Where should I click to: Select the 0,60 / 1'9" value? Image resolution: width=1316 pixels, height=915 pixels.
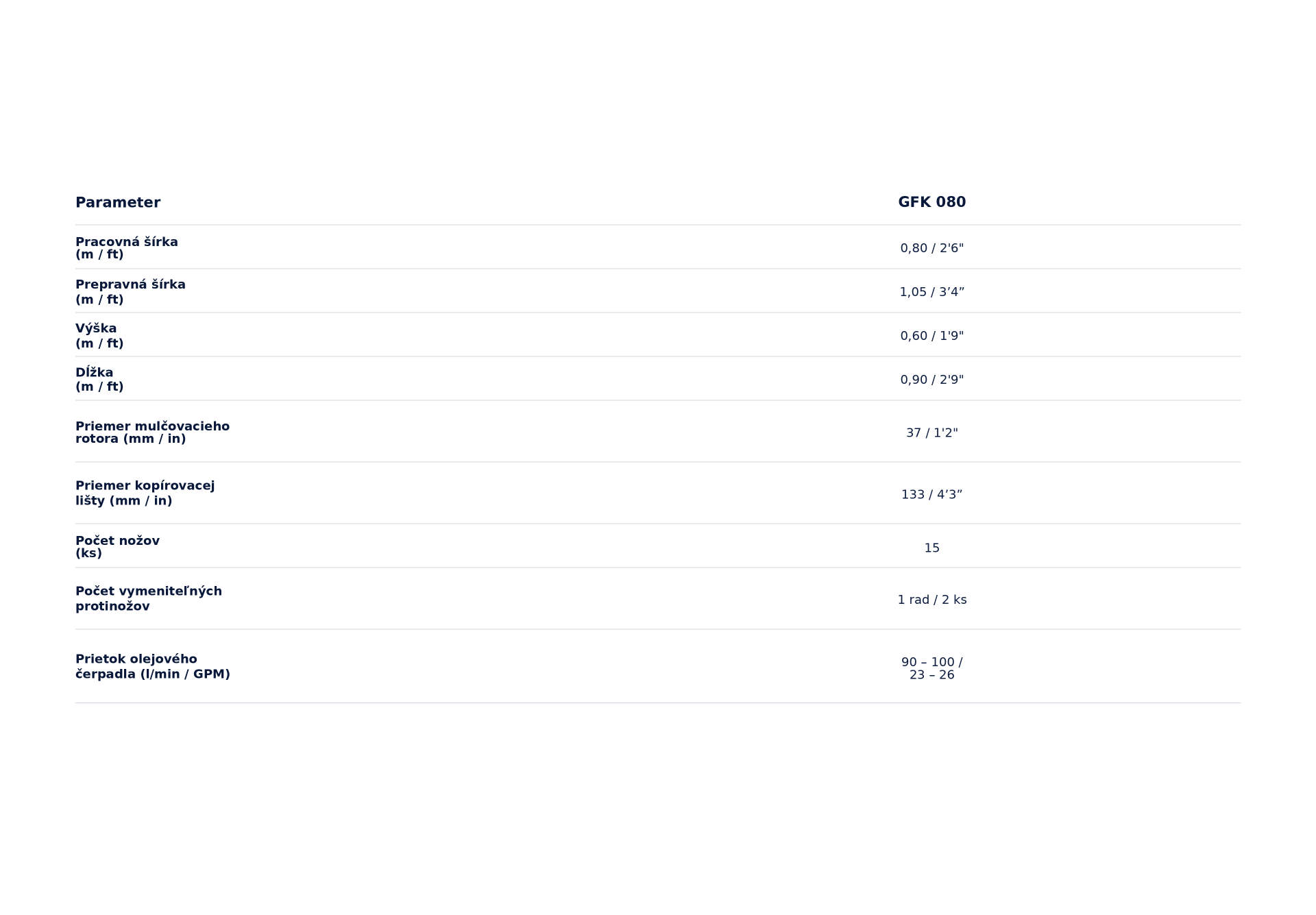pos(932,336)
